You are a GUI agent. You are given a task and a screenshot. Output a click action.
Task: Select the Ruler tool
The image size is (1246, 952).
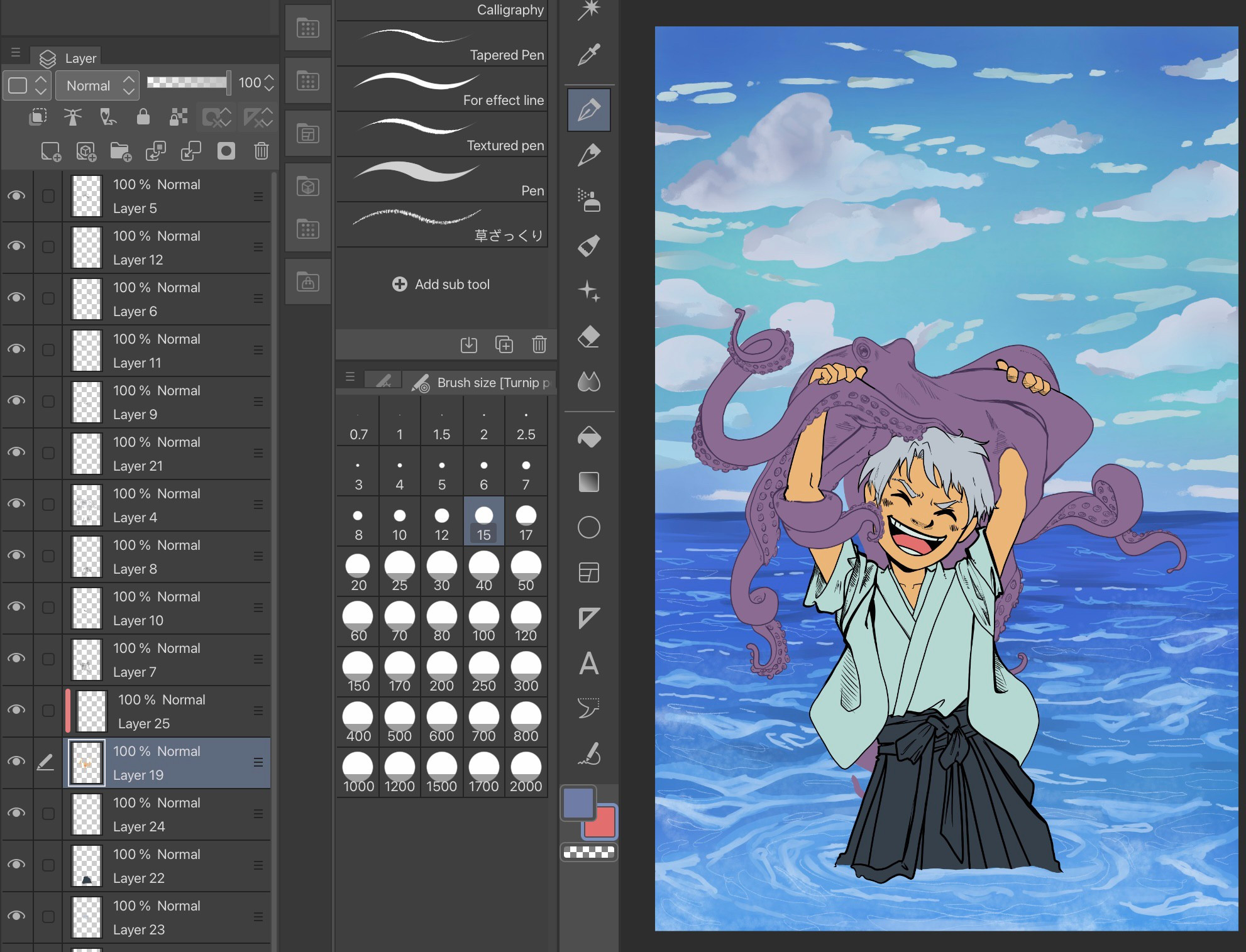click(x=589, y=618)
